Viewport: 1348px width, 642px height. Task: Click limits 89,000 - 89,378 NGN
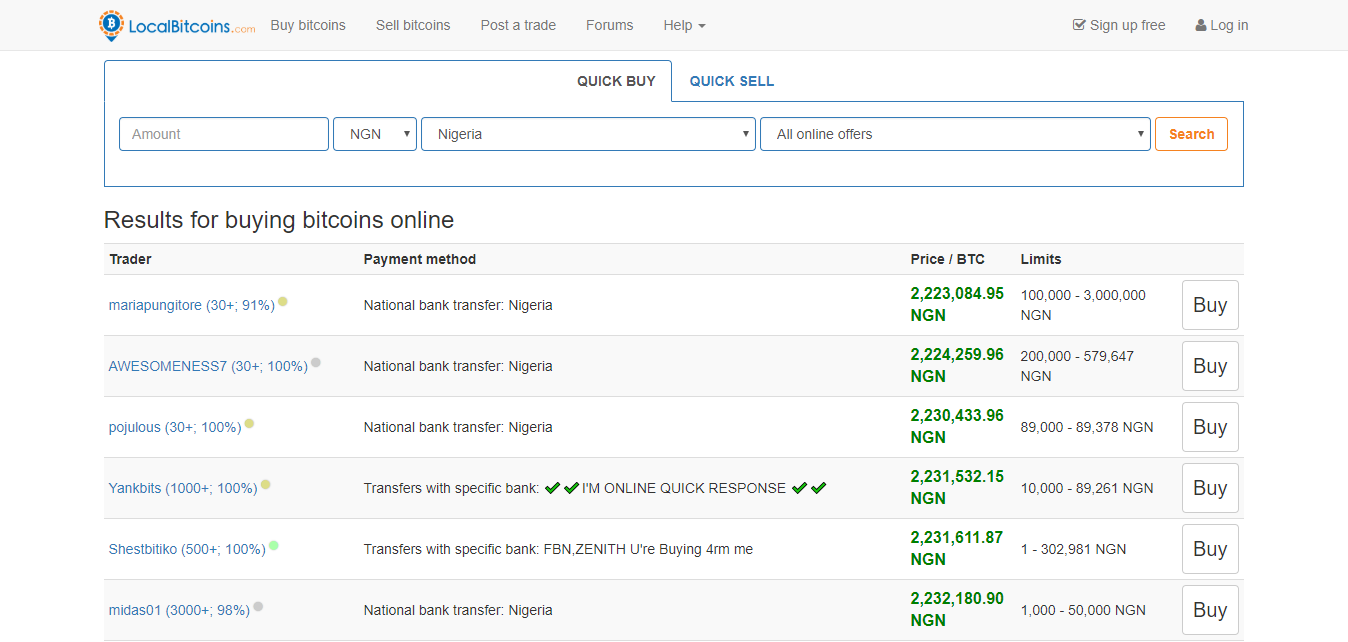[x=1087, y=427]
